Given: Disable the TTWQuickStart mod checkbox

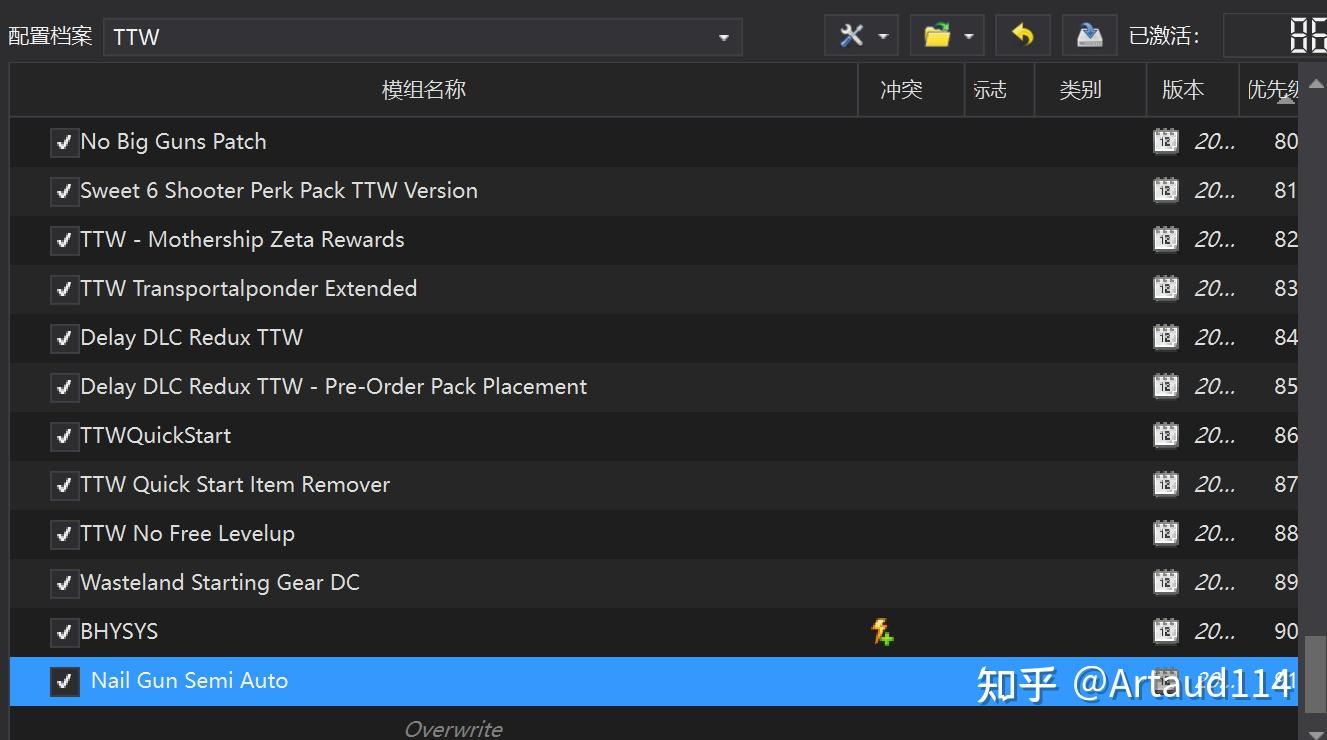Looking at the screenshot, I should click(x=64, y=435).
